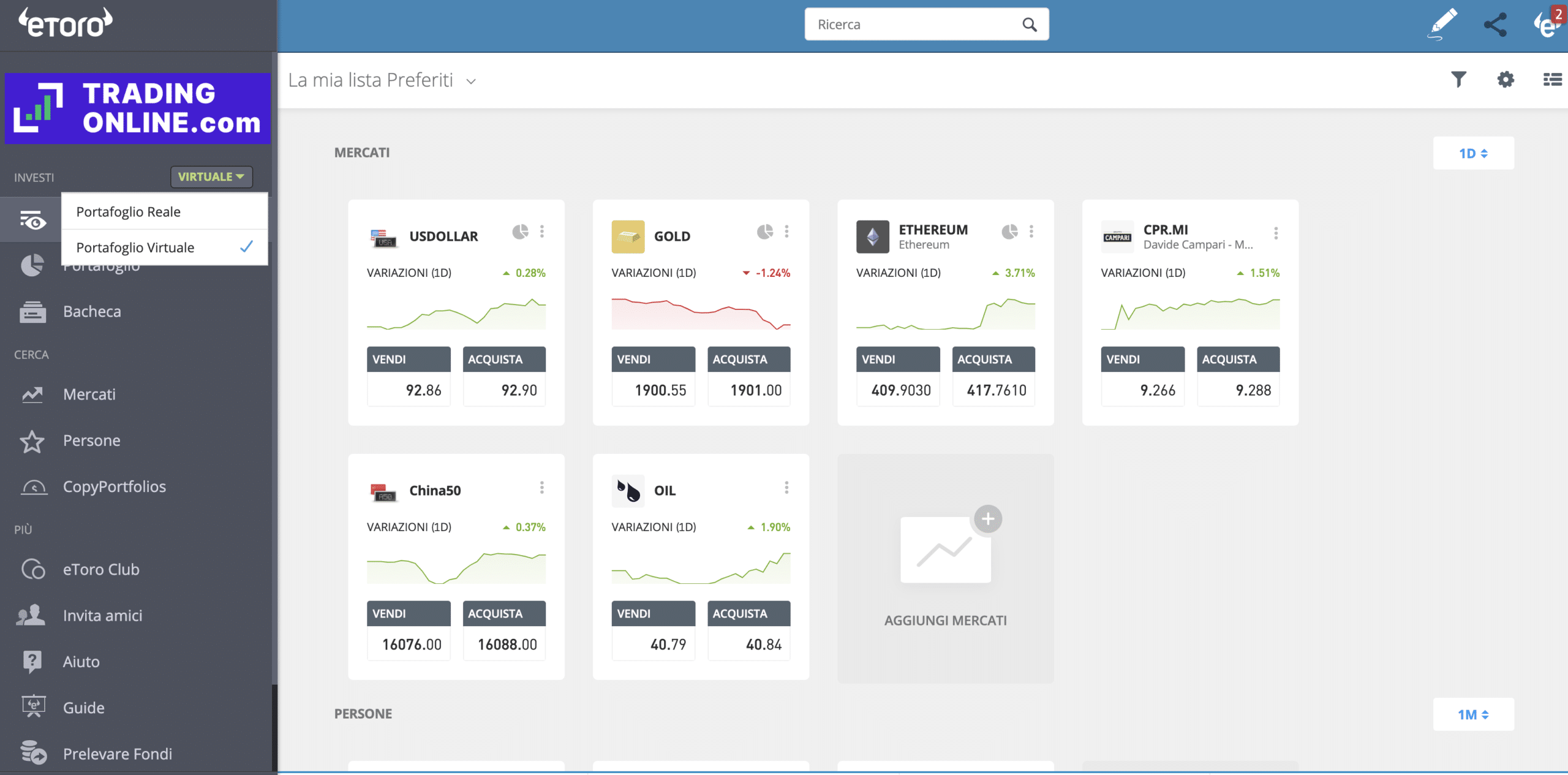Click the Aiuto question mark icon
This screenshot has height=775, width=1568.
[x=32, y=662]
